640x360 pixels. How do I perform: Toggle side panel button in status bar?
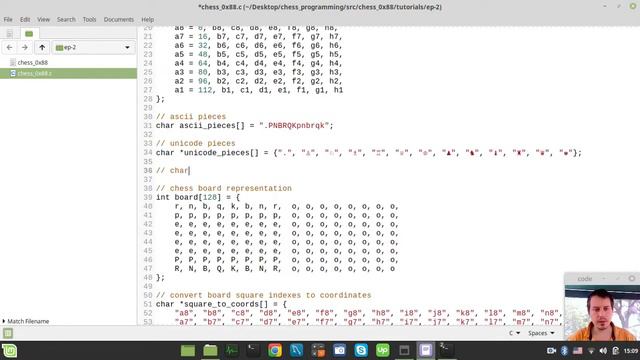tap(8, 333)
